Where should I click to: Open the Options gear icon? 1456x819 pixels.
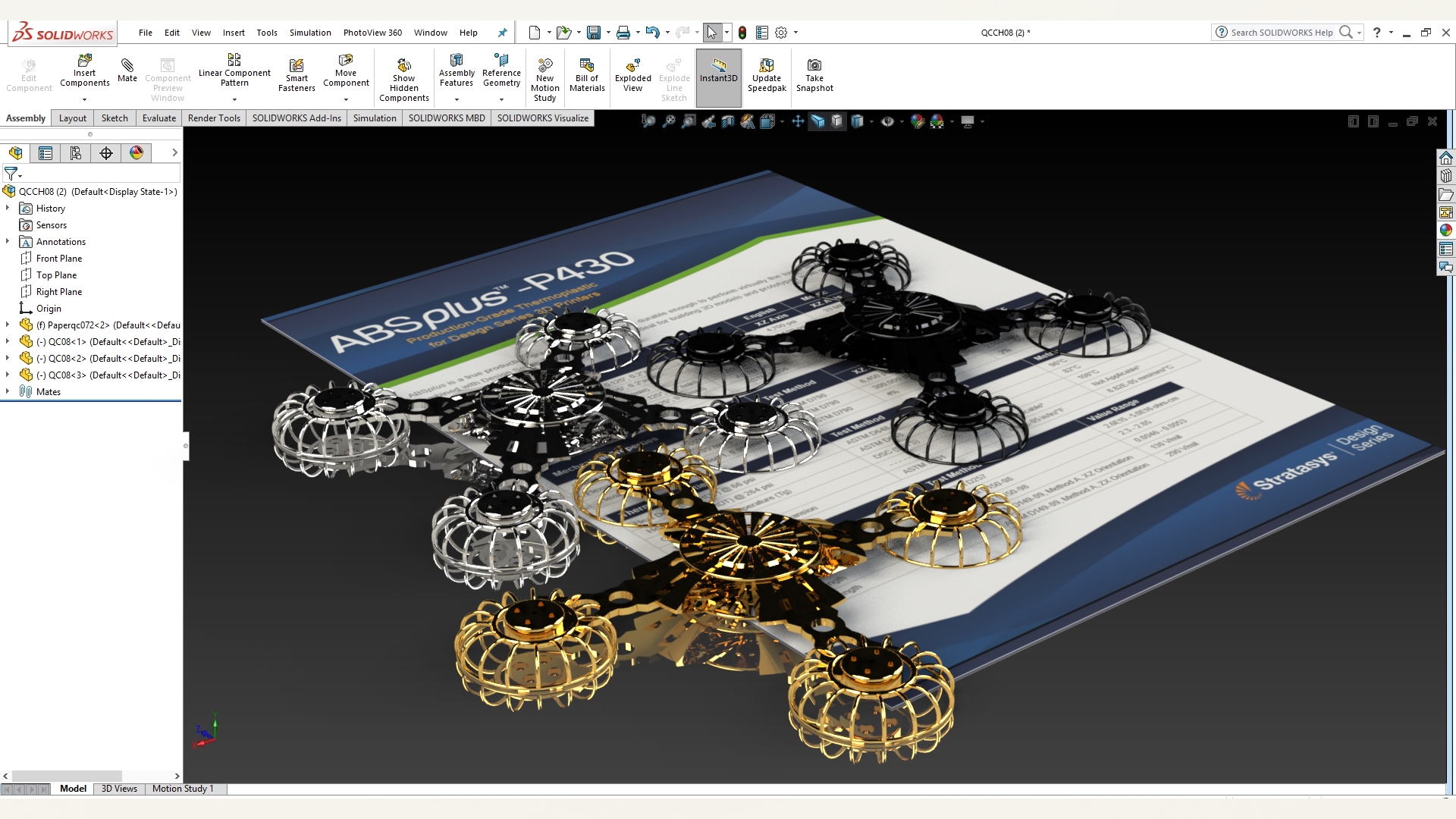[x=781, y=33]
